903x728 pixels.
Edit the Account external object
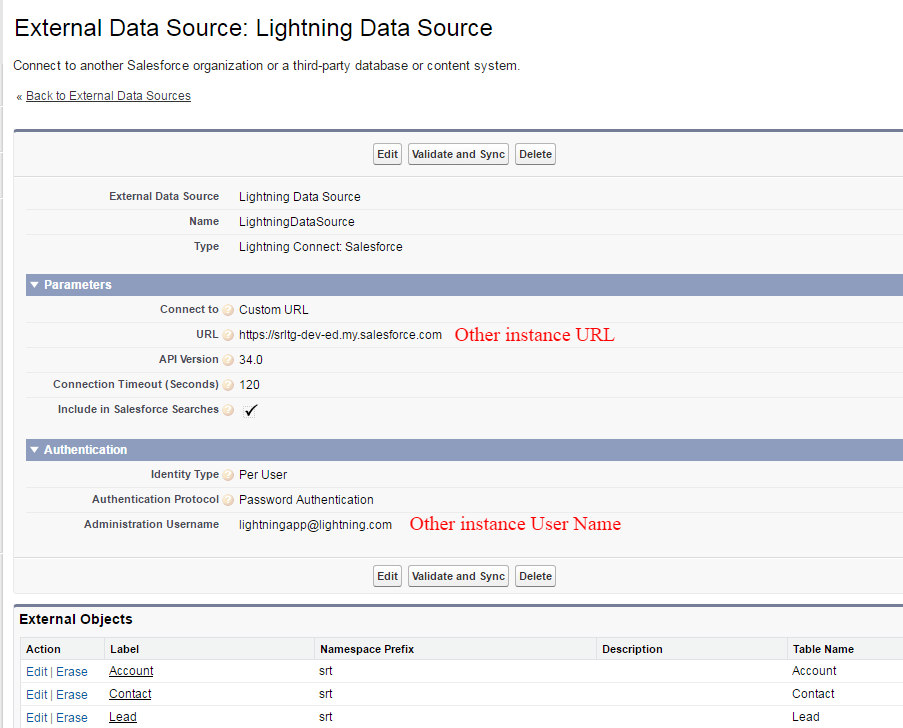[37, 672]
